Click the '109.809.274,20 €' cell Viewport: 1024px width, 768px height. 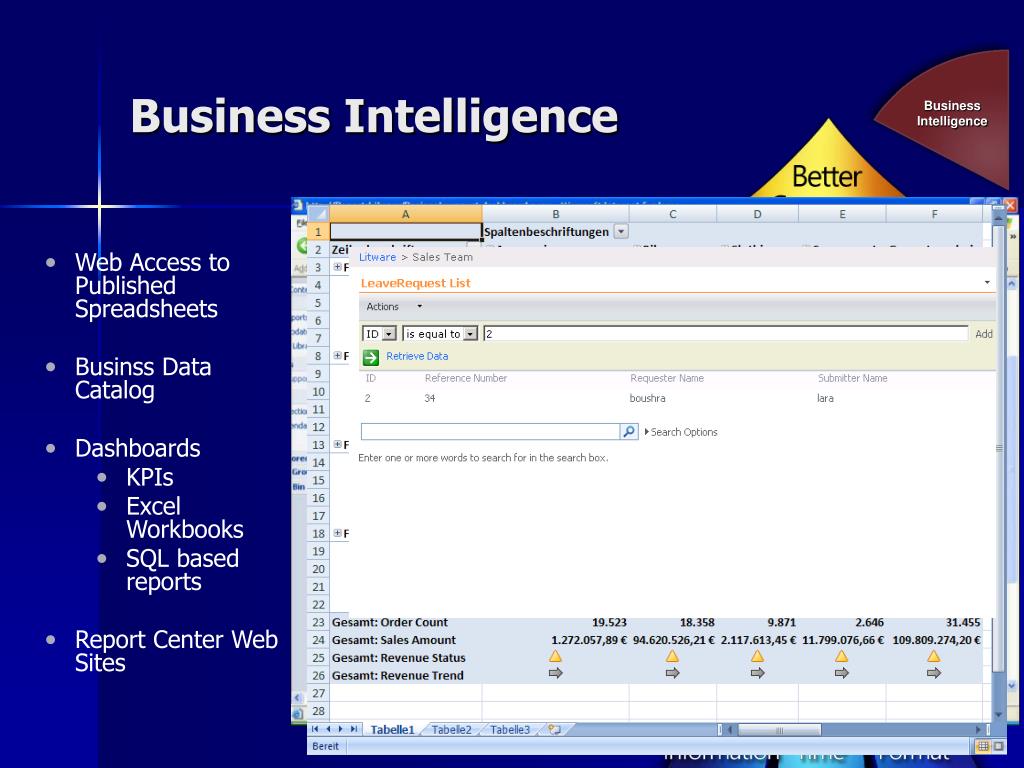click(x=936, y=640)
